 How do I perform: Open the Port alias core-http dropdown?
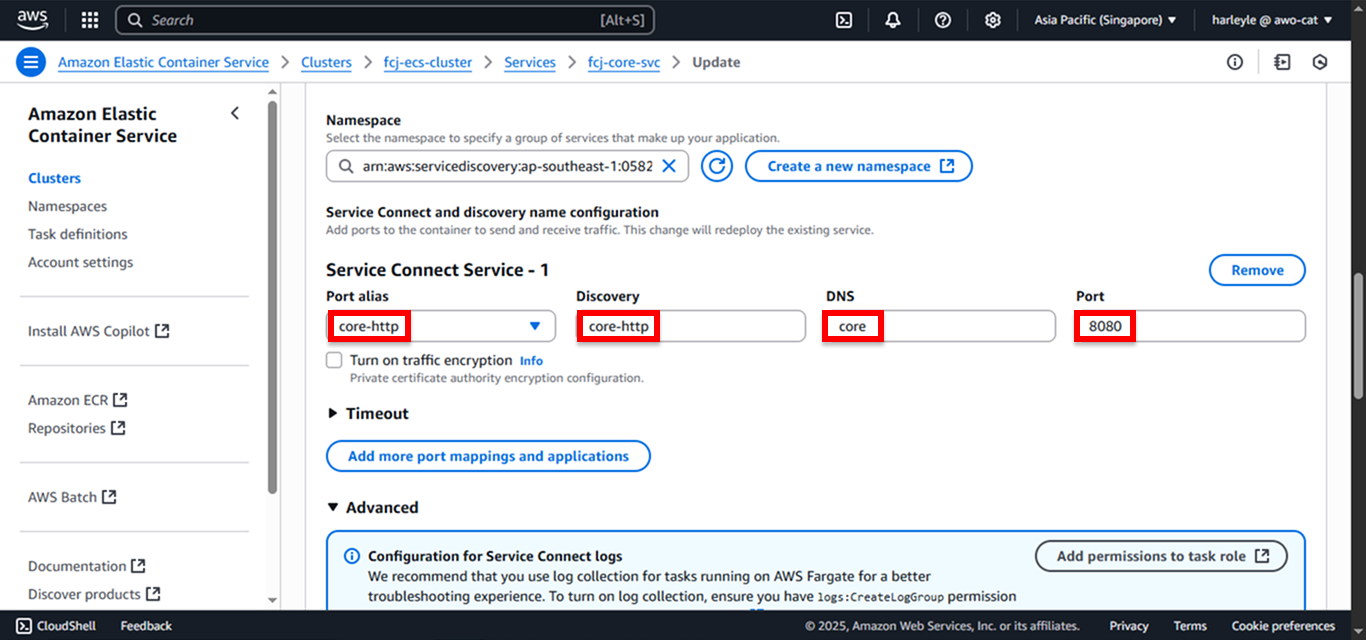coord(441,326)
